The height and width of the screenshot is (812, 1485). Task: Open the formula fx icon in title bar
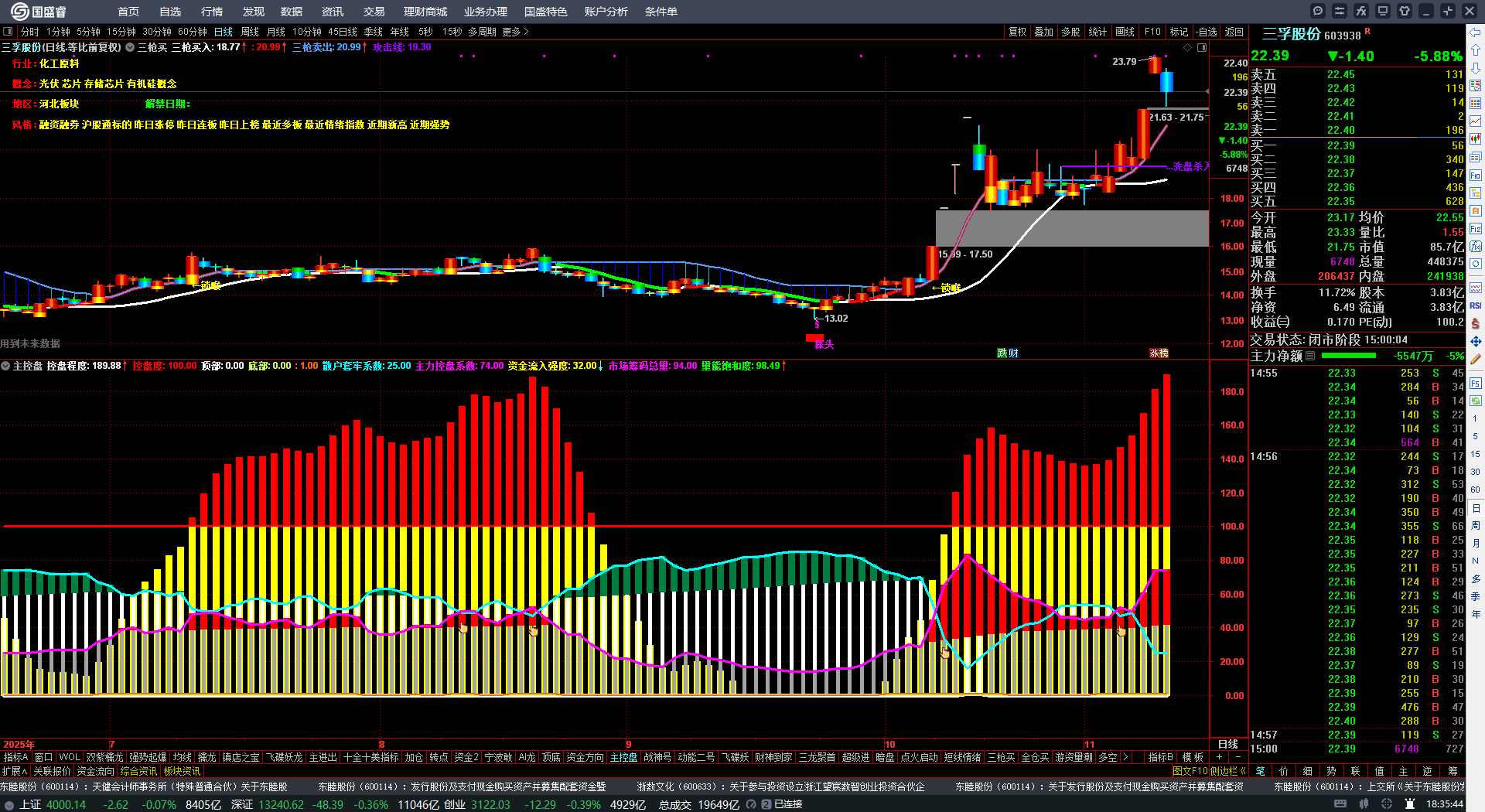(1361, 11)
